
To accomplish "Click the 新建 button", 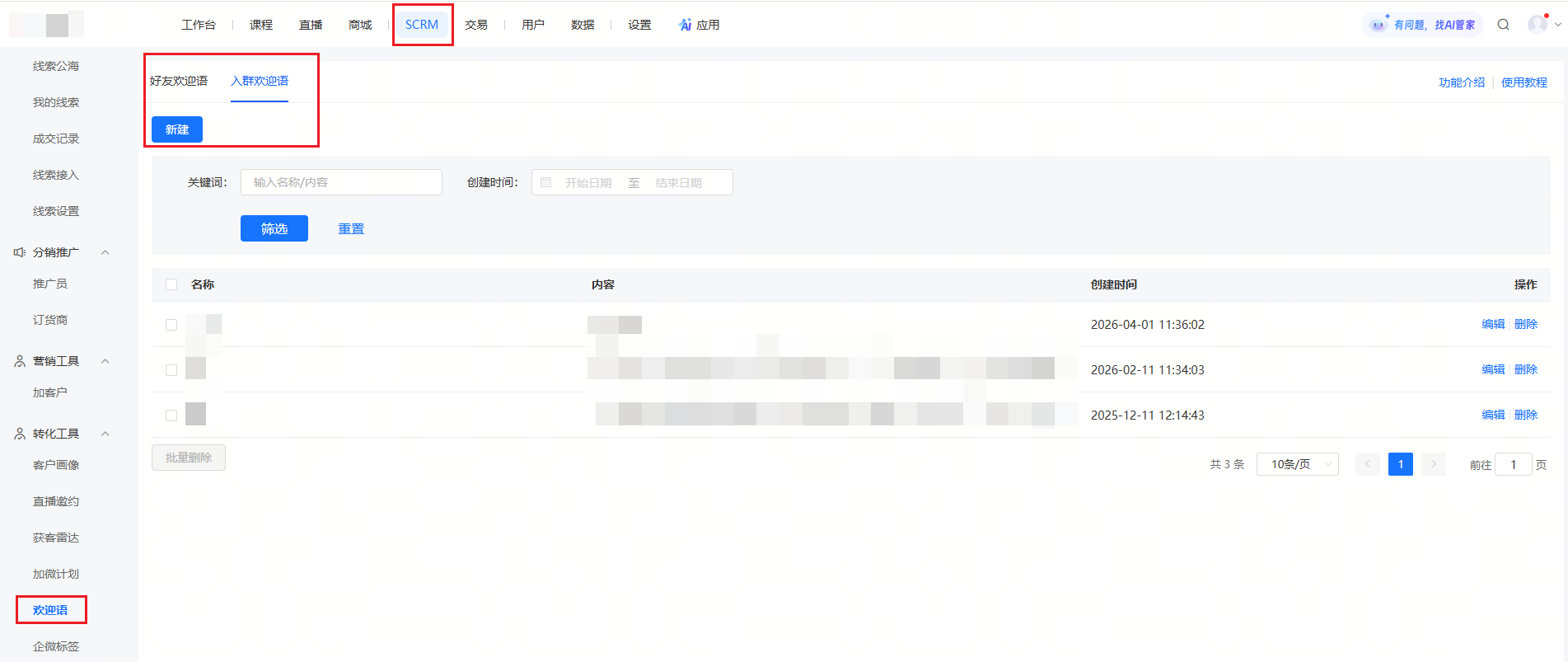I will [177, 129].
